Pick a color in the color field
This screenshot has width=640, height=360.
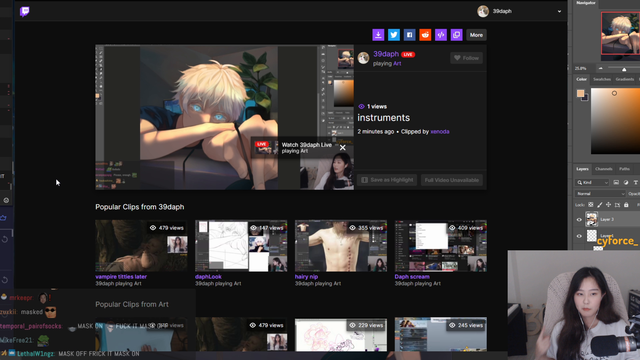tap(616, 121)
